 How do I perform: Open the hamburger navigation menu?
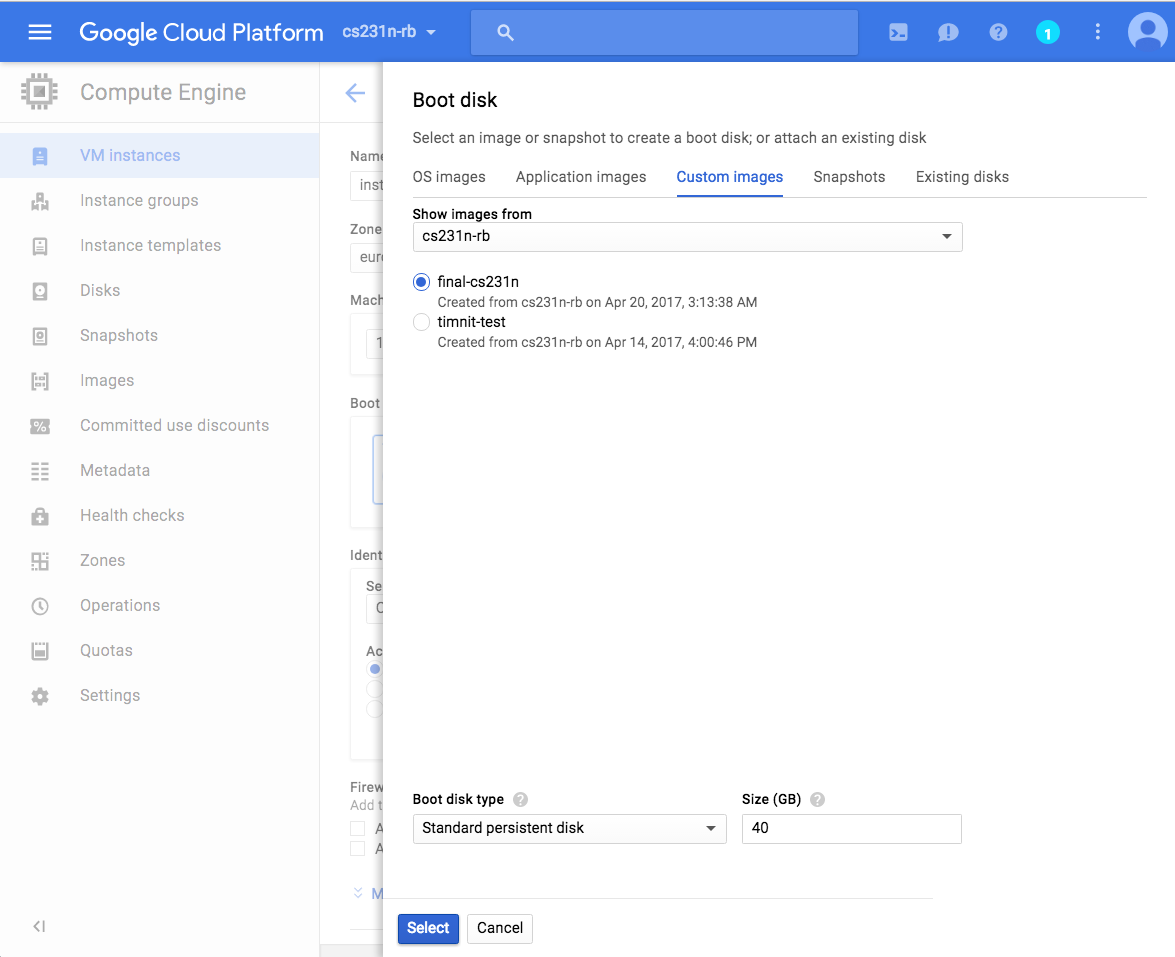pos(39,32)
